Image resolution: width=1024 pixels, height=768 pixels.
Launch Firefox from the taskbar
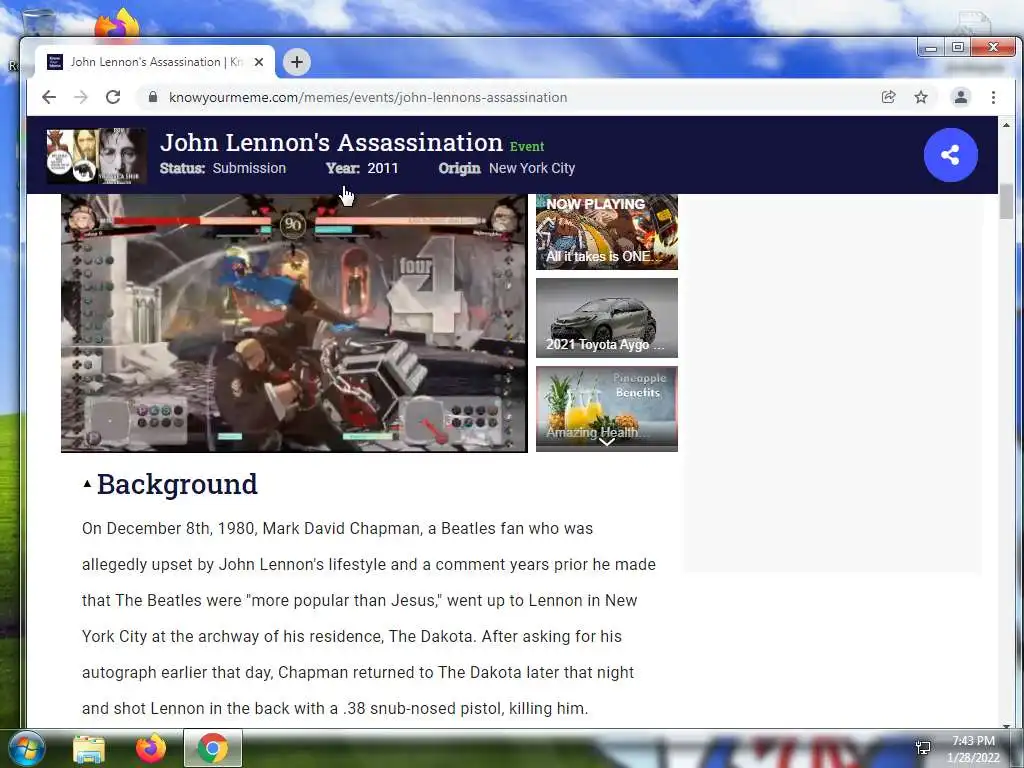[x=151, y=748]
